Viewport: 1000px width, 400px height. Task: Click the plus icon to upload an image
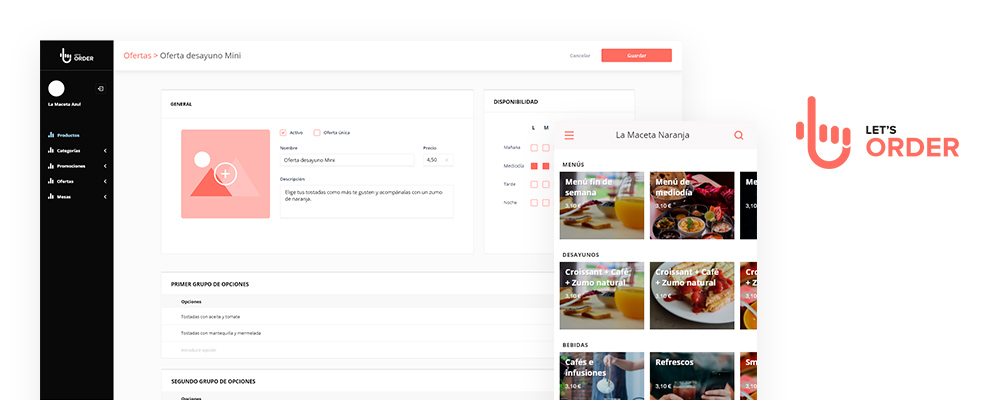click(225, 174)
